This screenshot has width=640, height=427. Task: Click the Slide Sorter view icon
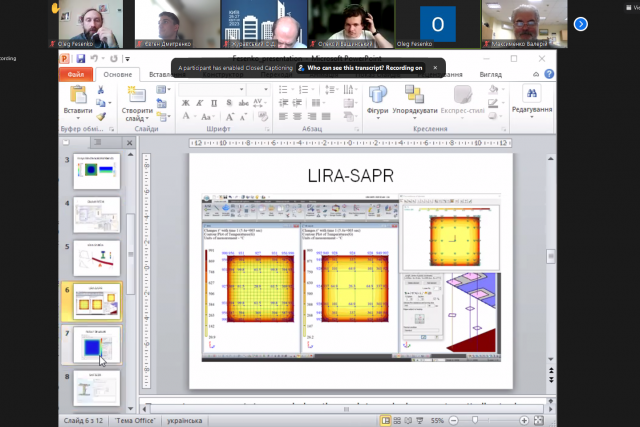[397, 420]
